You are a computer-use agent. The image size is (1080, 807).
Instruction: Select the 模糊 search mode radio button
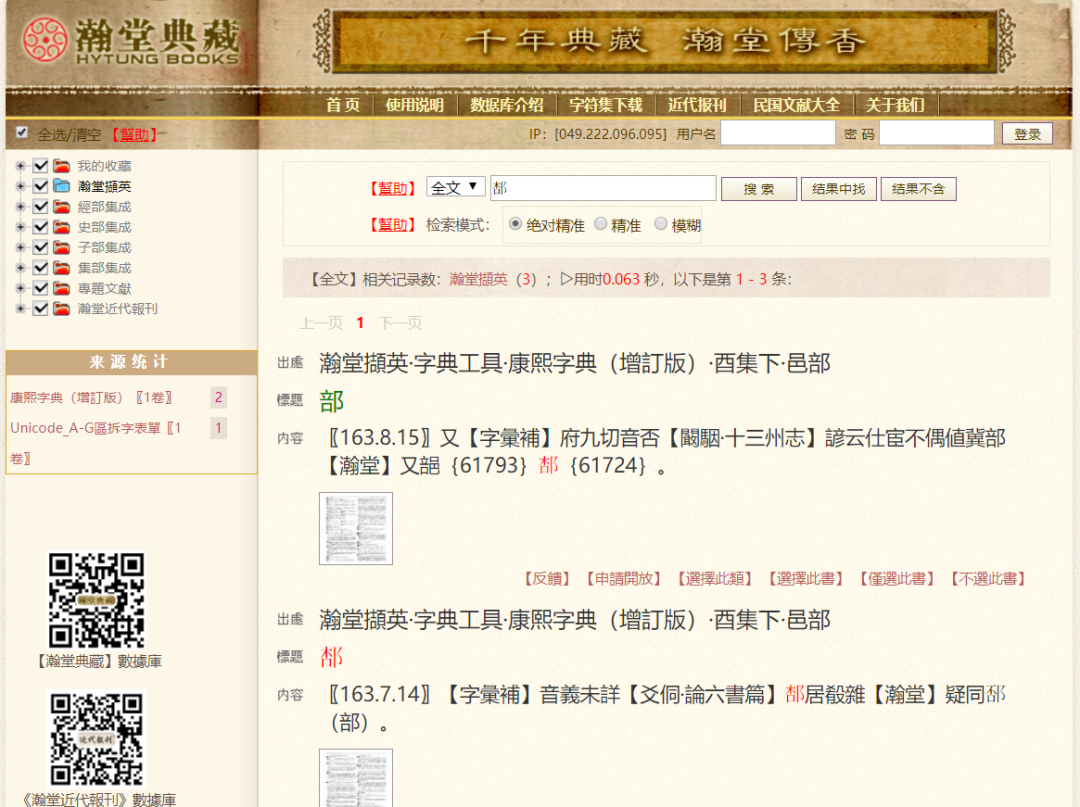click(661, 224)
